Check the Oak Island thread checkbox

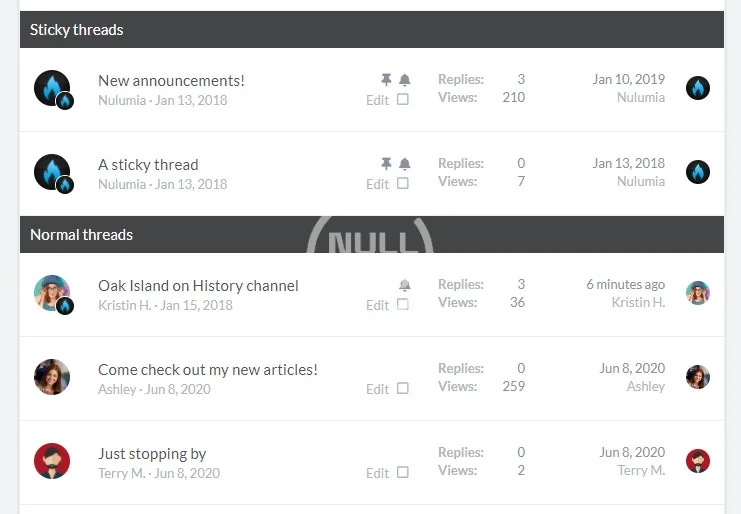[403, 305]
